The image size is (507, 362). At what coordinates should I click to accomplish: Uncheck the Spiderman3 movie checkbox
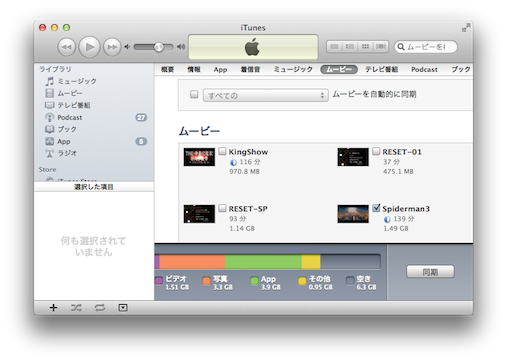(x=376, y=208)
